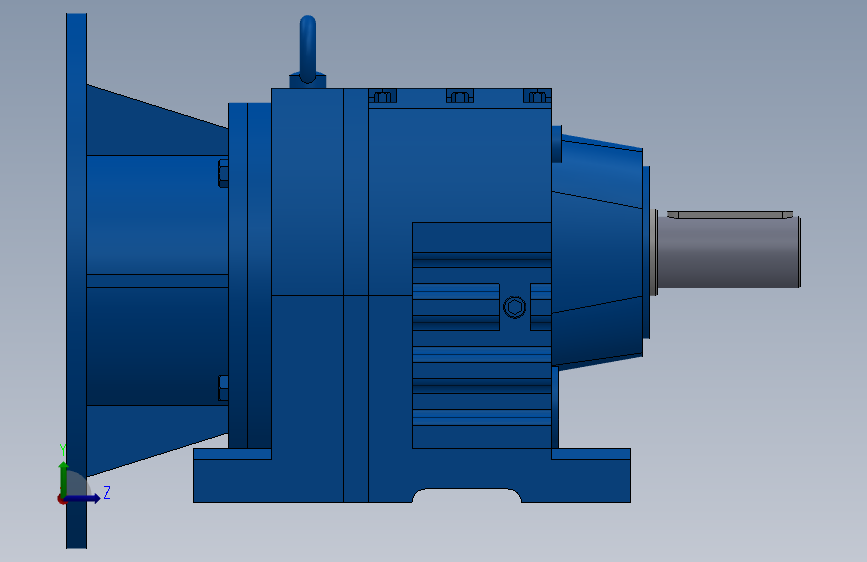The width and height of the screenshot is (867, 562).
Task: Pick the upper hex bolt on the input flange
Action: tap(223, 174)
